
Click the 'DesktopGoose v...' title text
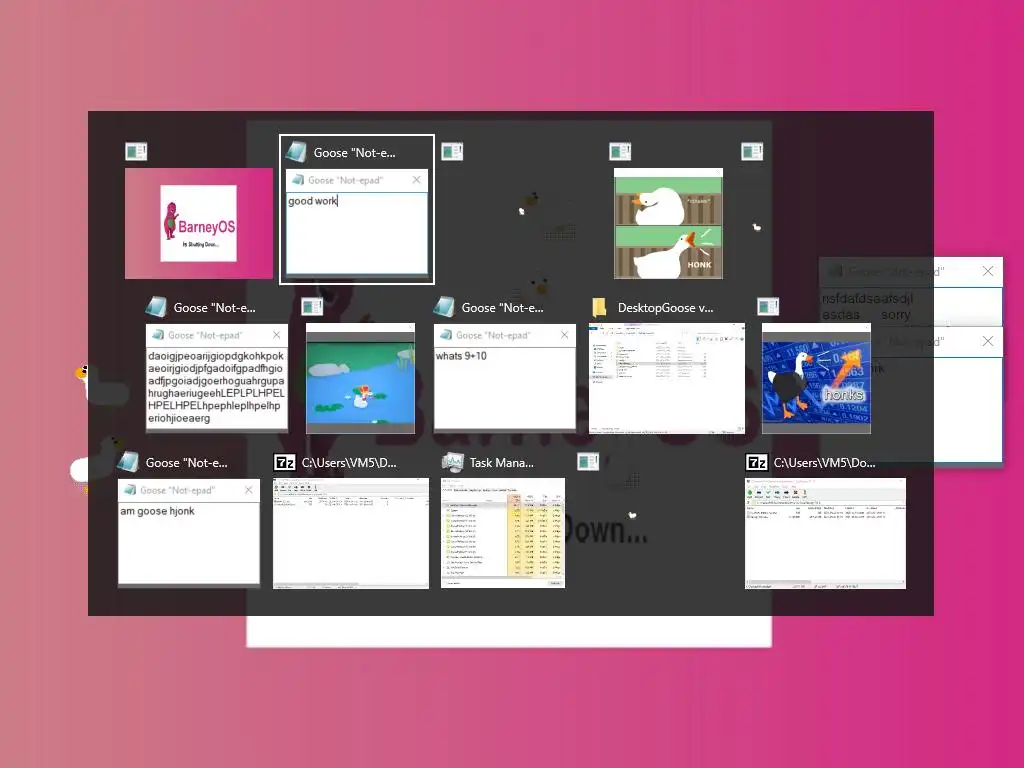pos(665,308)
